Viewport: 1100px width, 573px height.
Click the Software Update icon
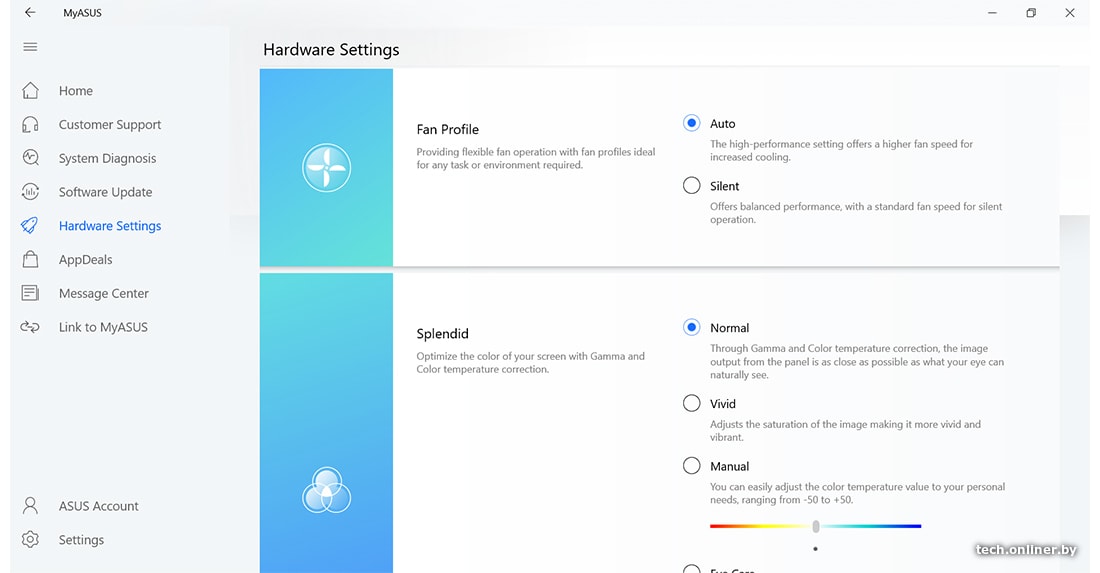(x=30, y=191)
